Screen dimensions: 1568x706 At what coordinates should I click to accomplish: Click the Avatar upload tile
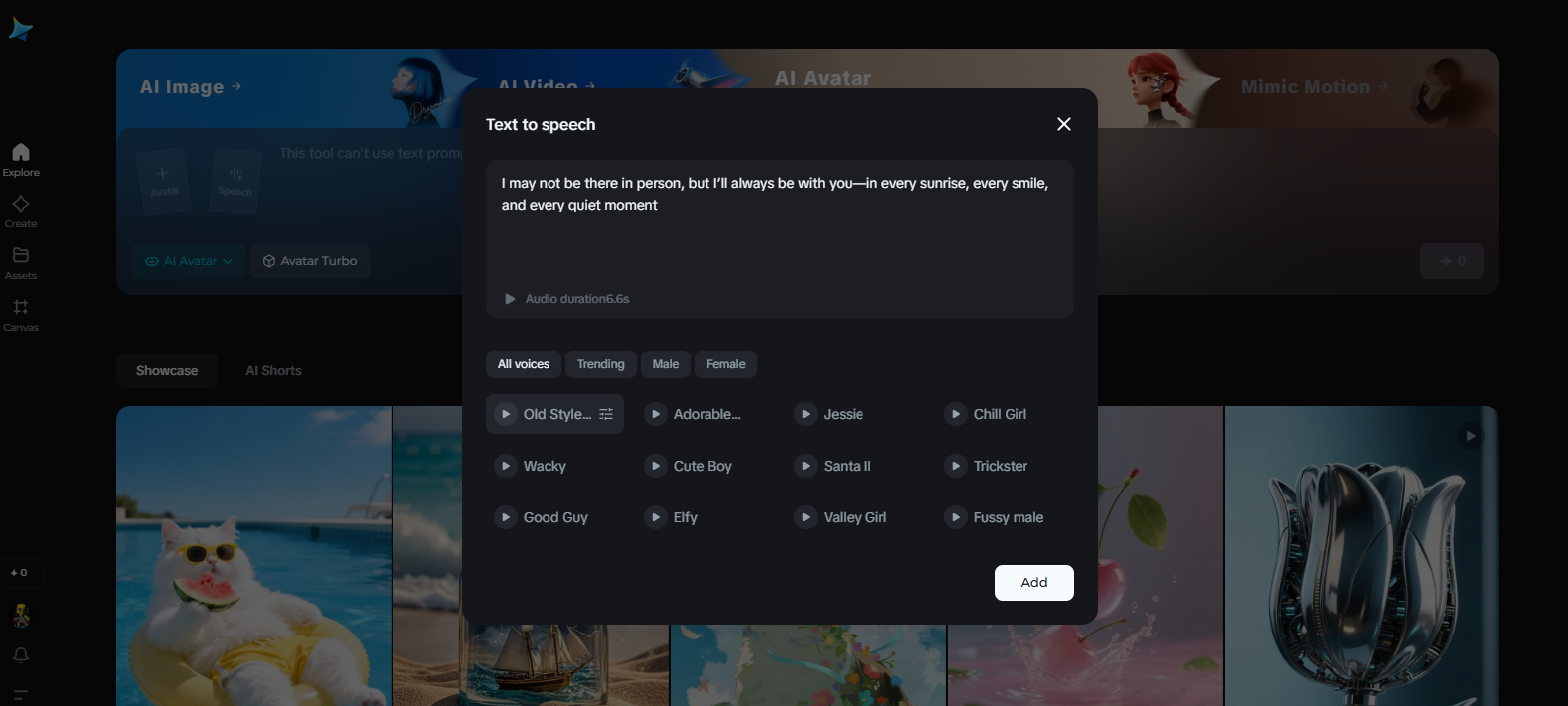pyautogui.click(x=164, y=181)
